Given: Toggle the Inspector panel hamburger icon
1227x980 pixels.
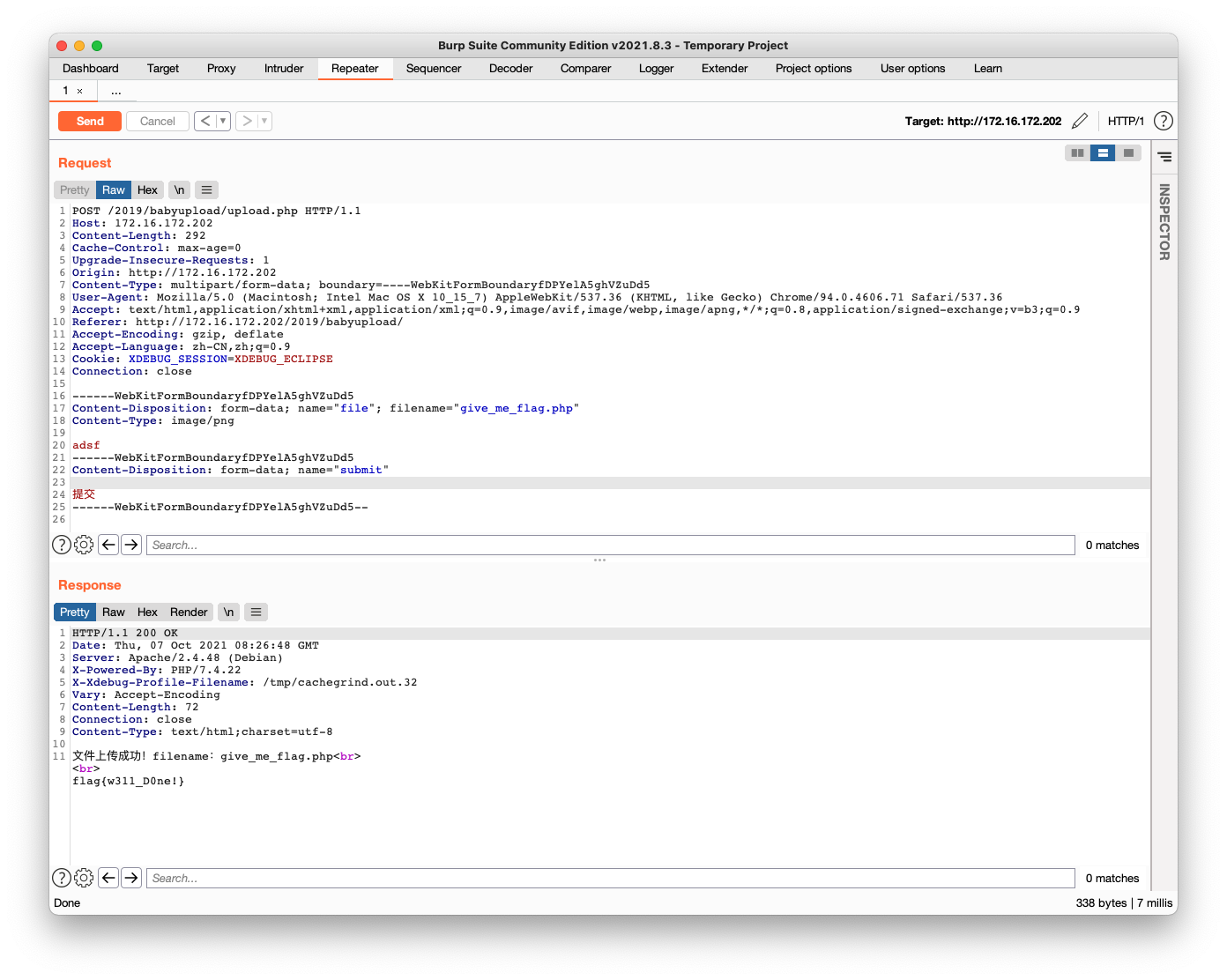Looking at the screenshot, I should (1164, 157).
